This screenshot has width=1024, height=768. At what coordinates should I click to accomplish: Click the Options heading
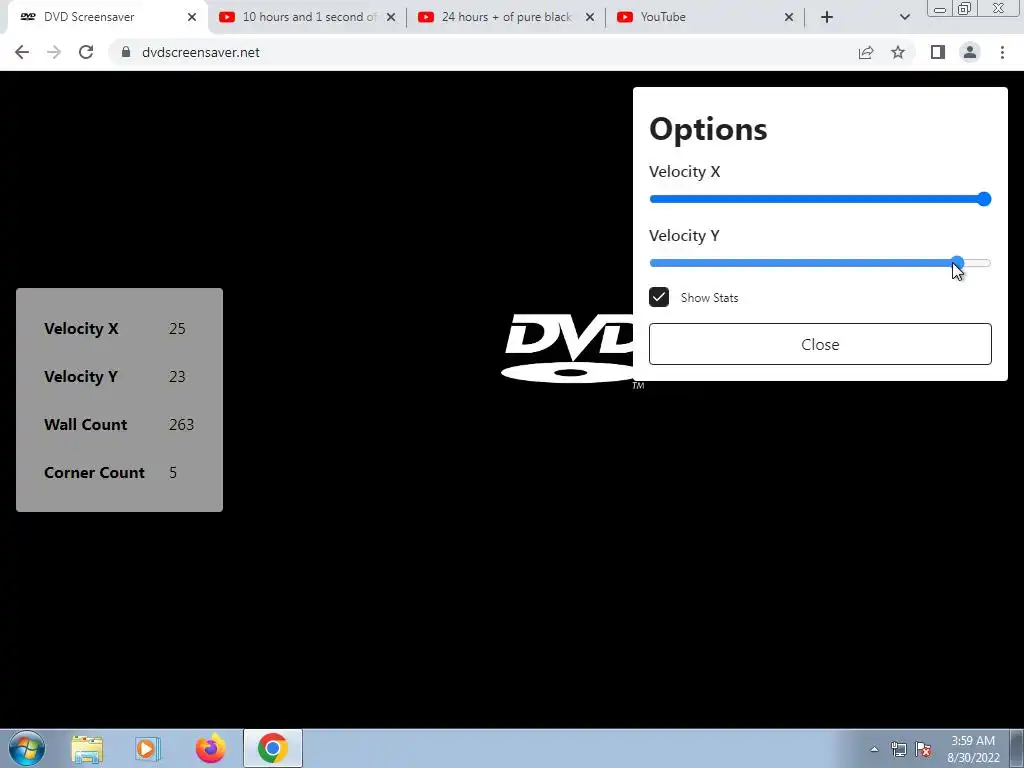(708, 129)
